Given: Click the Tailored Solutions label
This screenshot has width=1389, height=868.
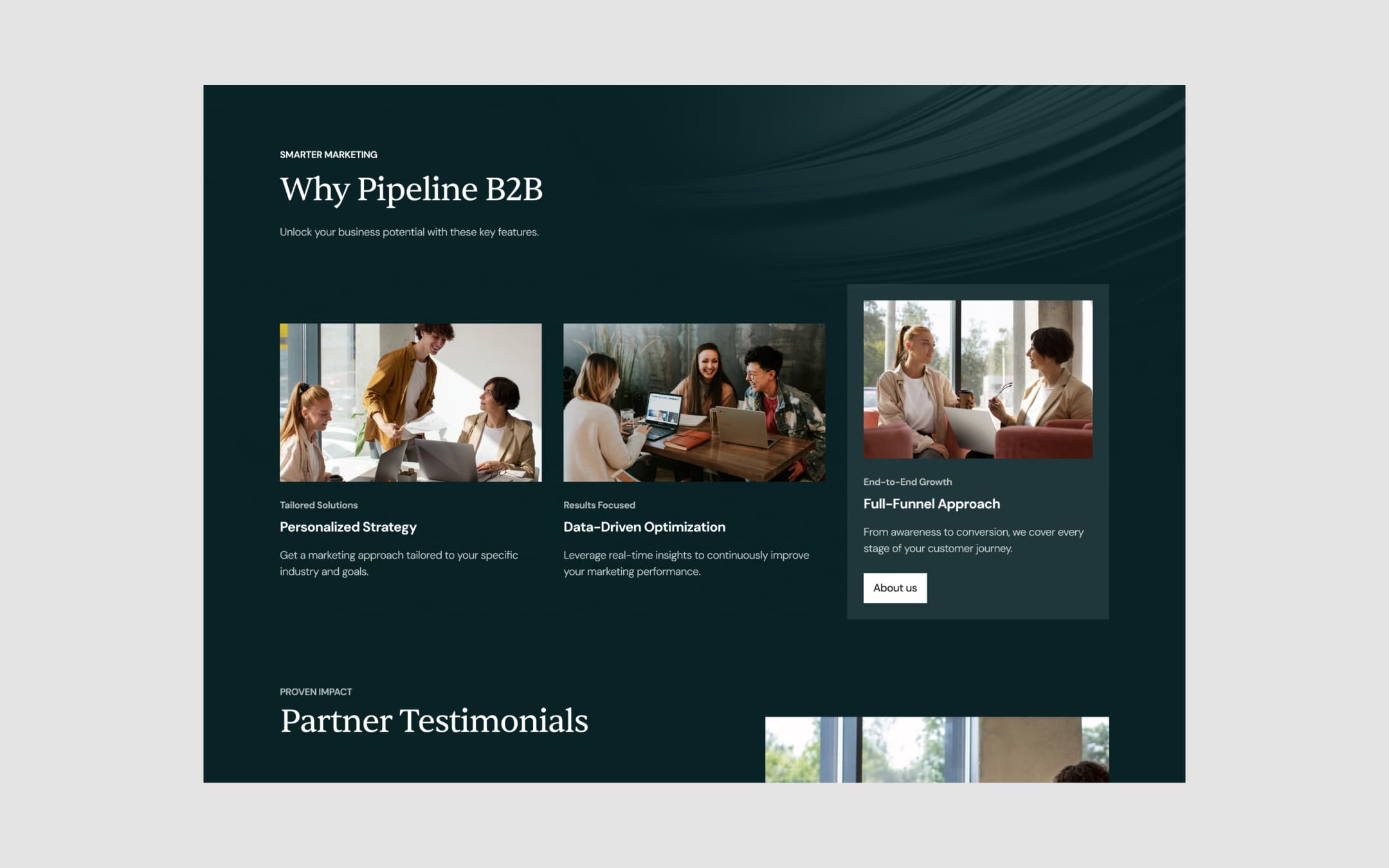Looking at the screenshot, I should coord(318,505).
